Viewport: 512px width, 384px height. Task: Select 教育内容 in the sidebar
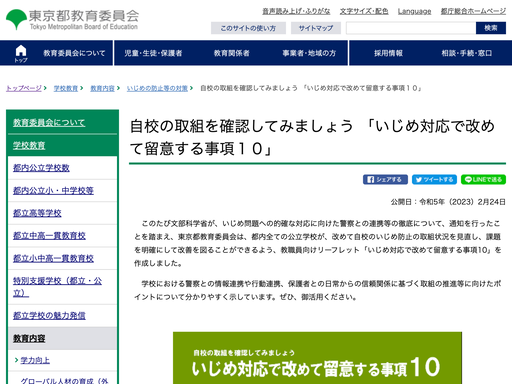click(29, 338)
